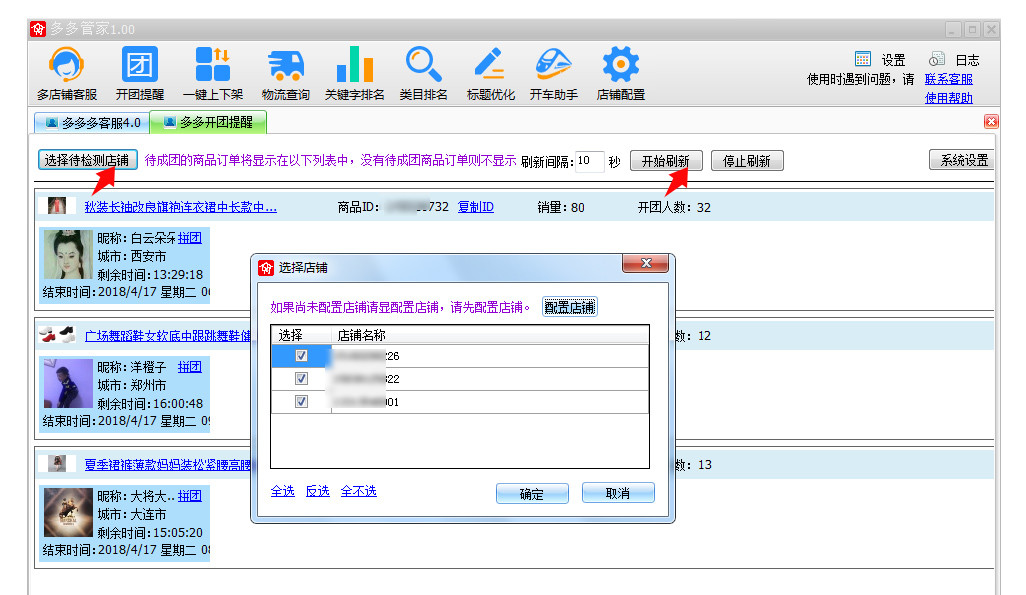Open 标题优化 title optimization

[x=491, y=73]
